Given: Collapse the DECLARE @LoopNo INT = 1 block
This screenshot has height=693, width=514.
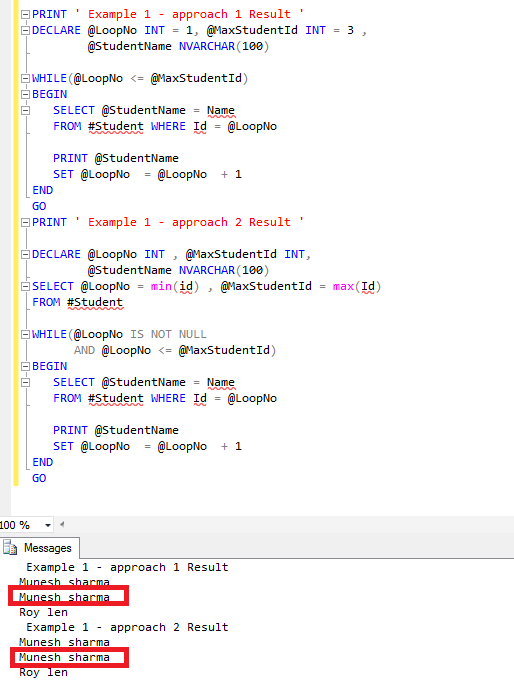Looking at the screenshot, I should 25,30.
